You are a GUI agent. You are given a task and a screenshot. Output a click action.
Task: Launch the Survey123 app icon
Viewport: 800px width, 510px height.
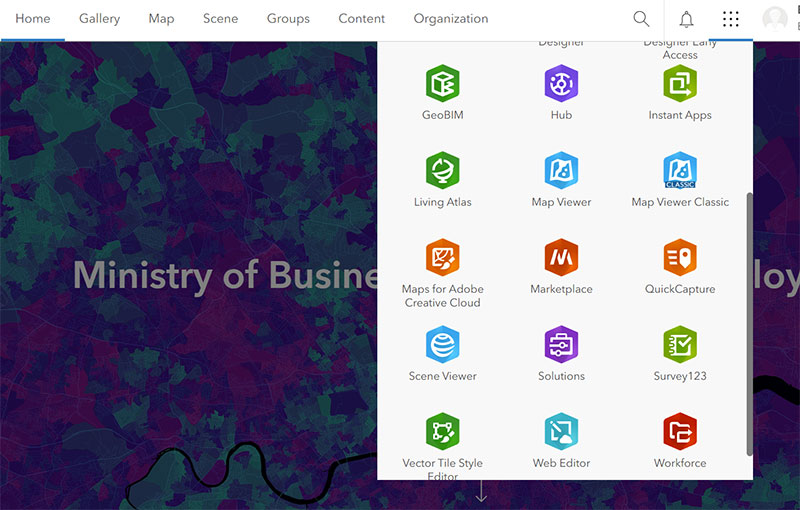[x=680, y=345]
